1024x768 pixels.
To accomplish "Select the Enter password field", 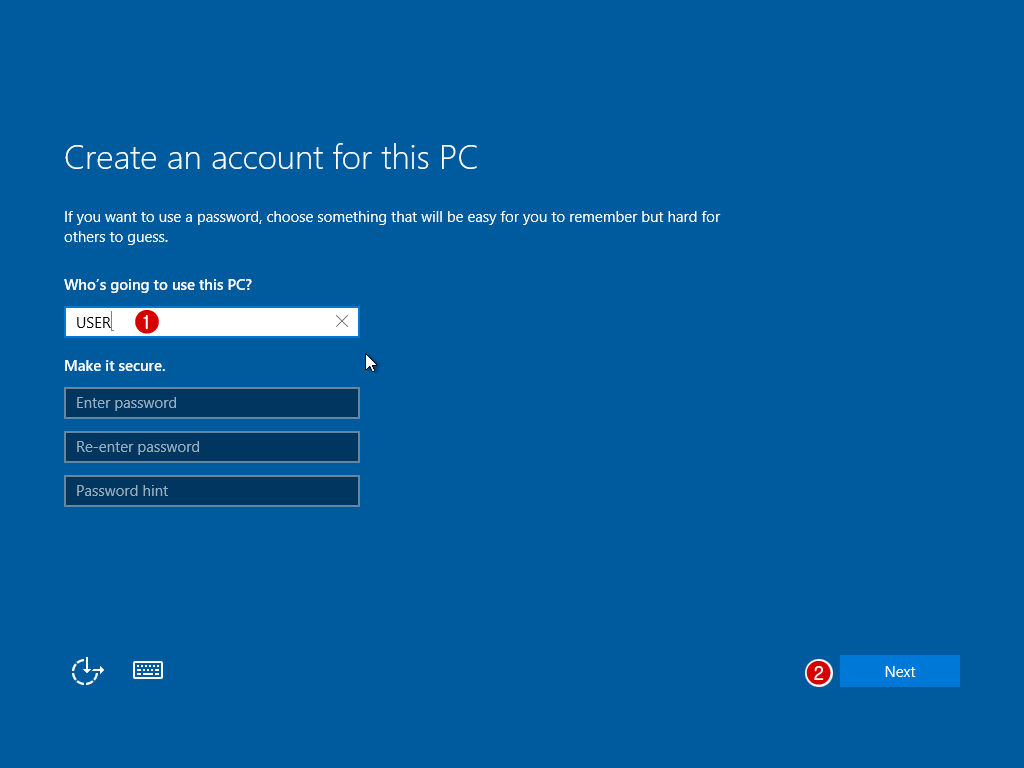I will coord(212,403).
